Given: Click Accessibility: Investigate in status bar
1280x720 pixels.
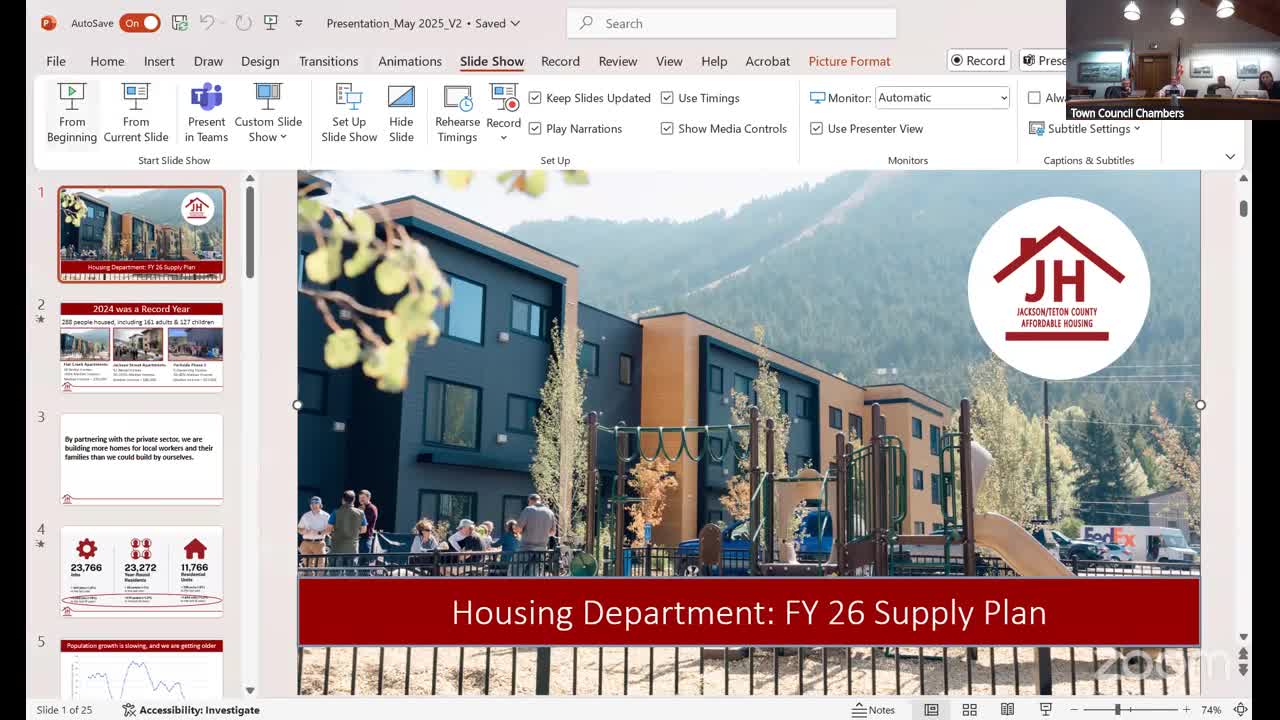Looking at the screenshot, I should [x=190, y=710].
